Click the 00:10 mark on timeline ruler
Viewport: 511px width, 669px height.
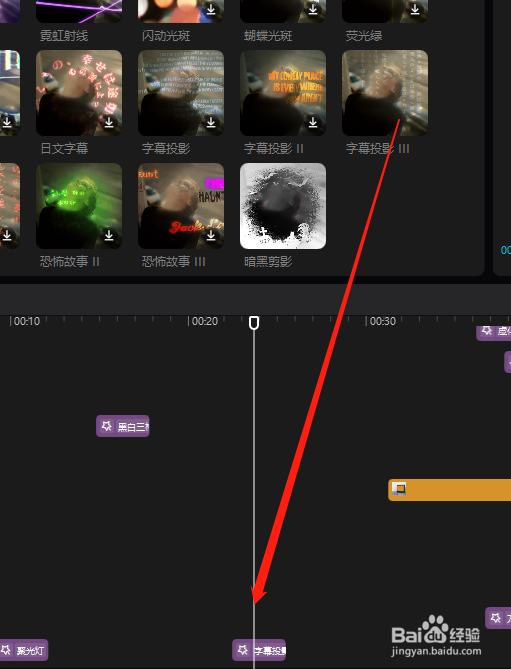tap(26, 321)
